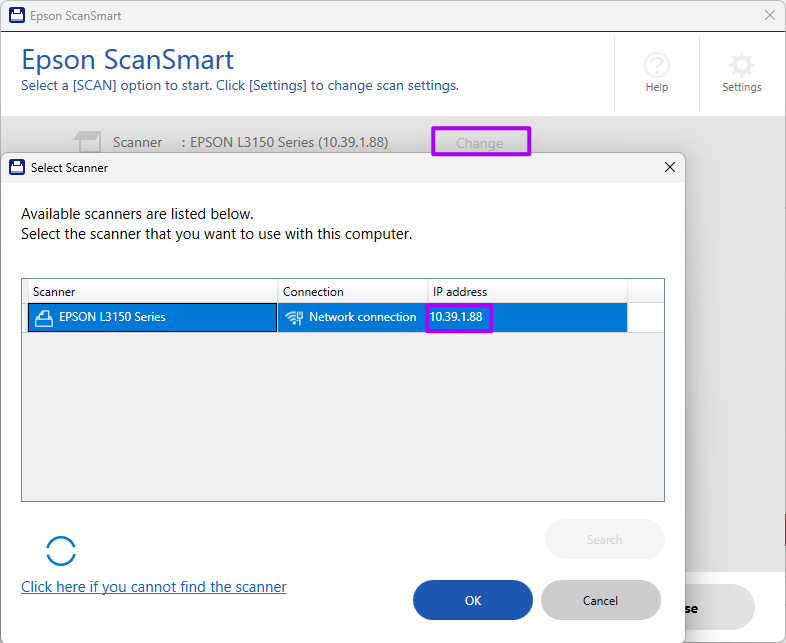
Task: Click the Network connection cell
Action: [352, 317]
